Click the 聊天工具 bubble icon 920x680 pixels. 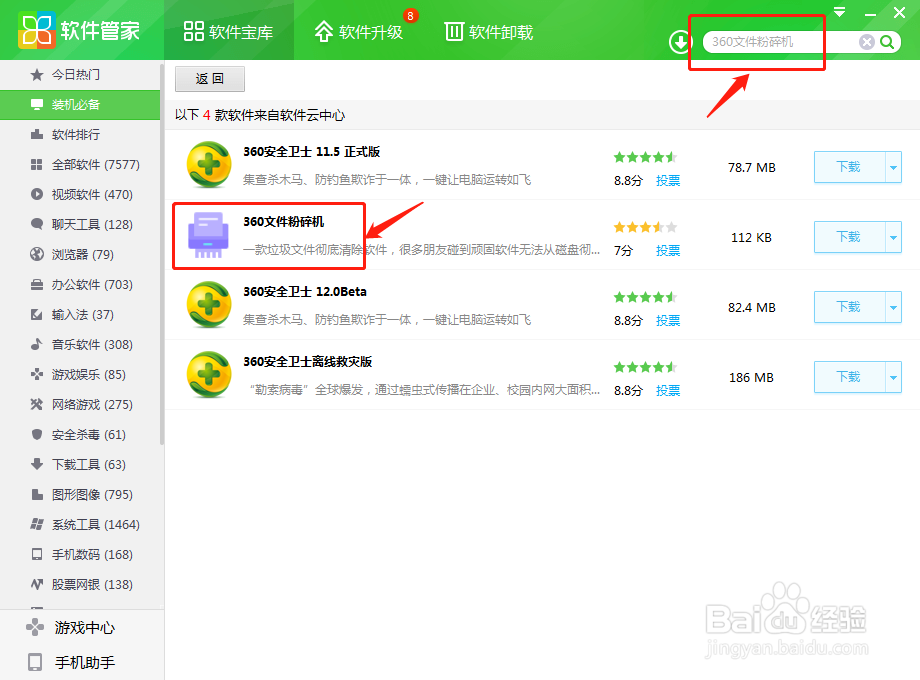coord(36,224)
